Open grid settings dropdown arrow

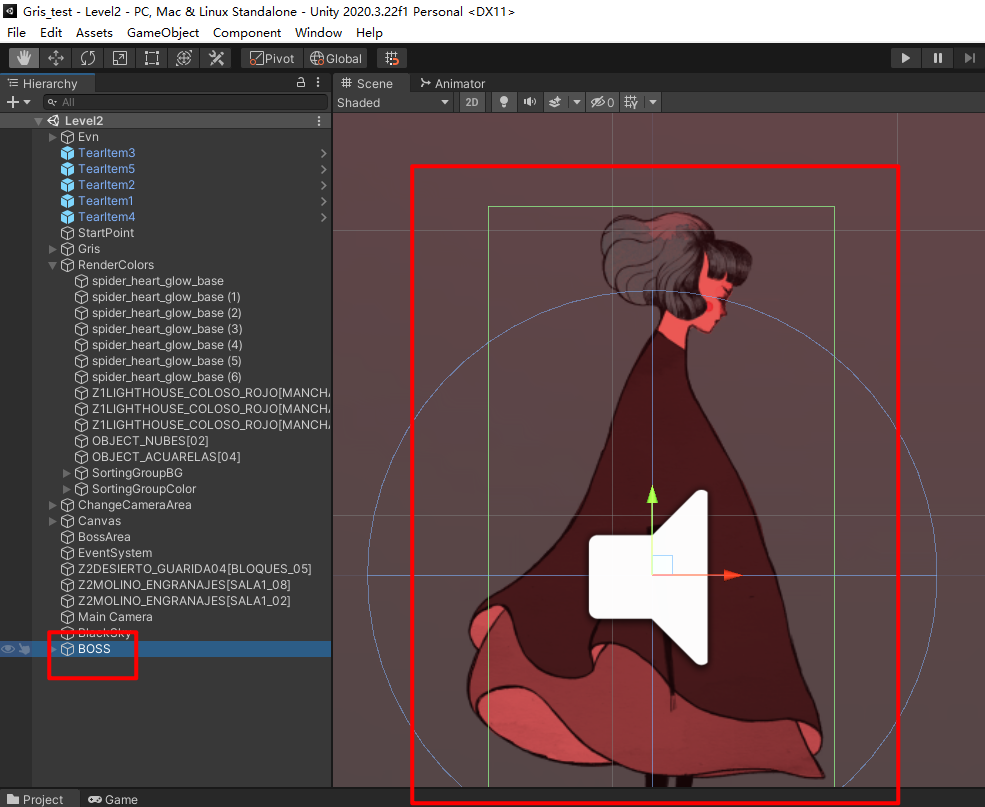[x=653, y=102]
